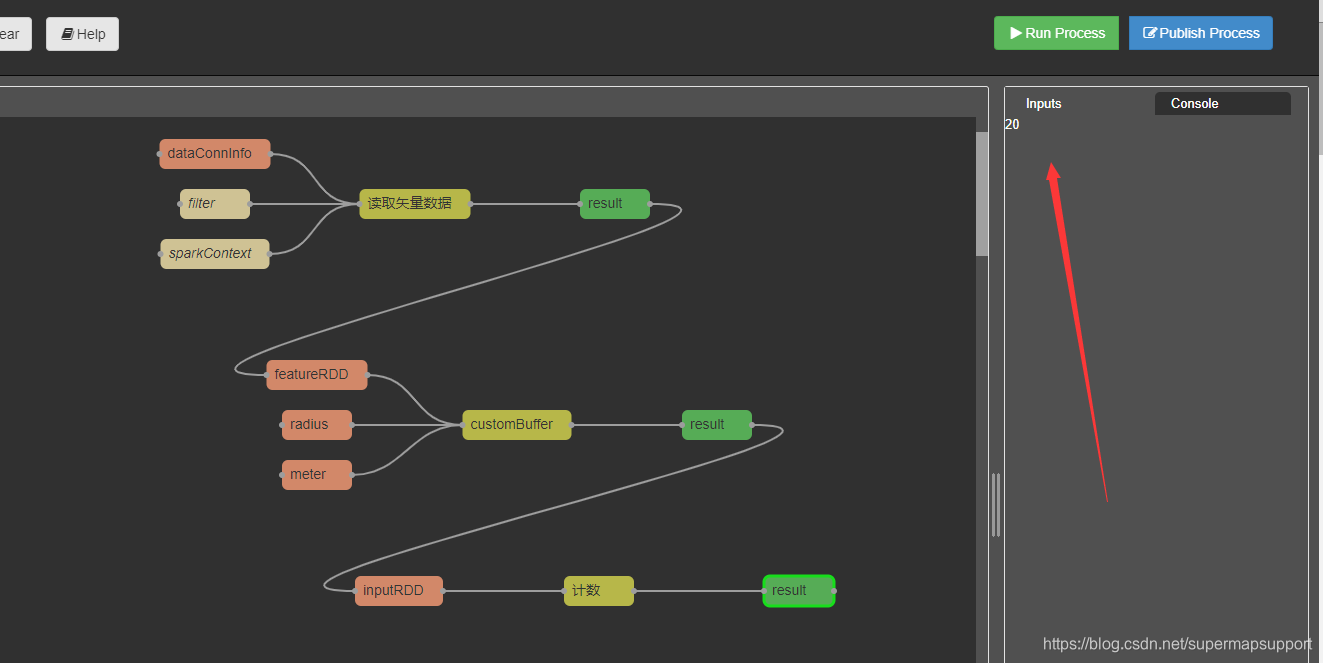Switch to the Inputs tab
The image size is (1323, 663).
(x=1044, y=104)
